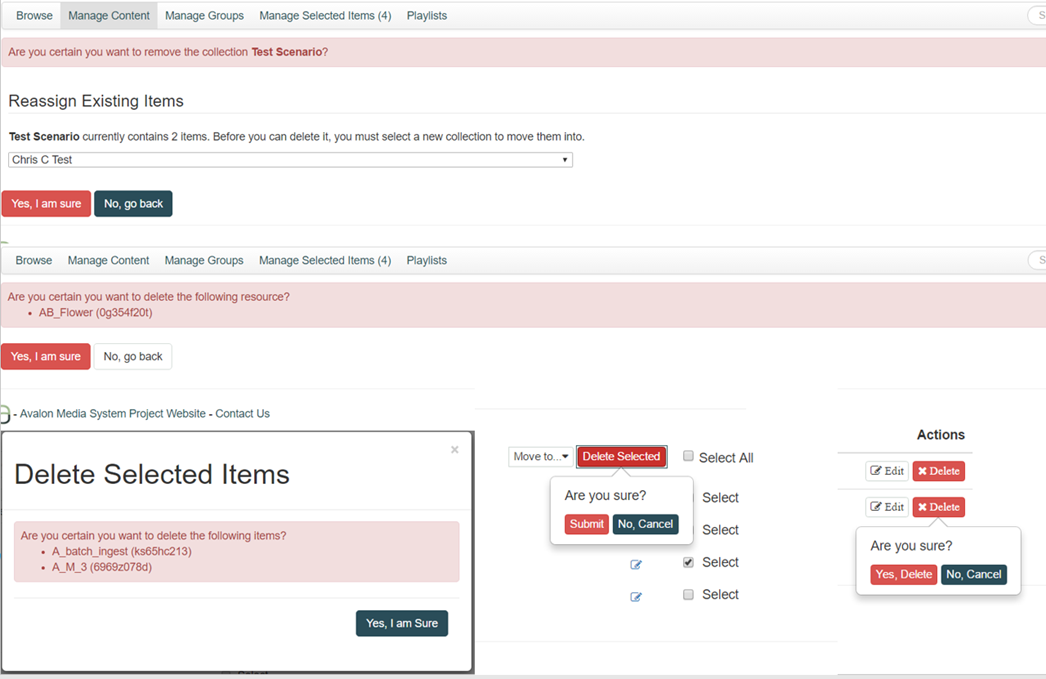
Task: Open Avalon Media System Project Website link
Action: point(113,414)
